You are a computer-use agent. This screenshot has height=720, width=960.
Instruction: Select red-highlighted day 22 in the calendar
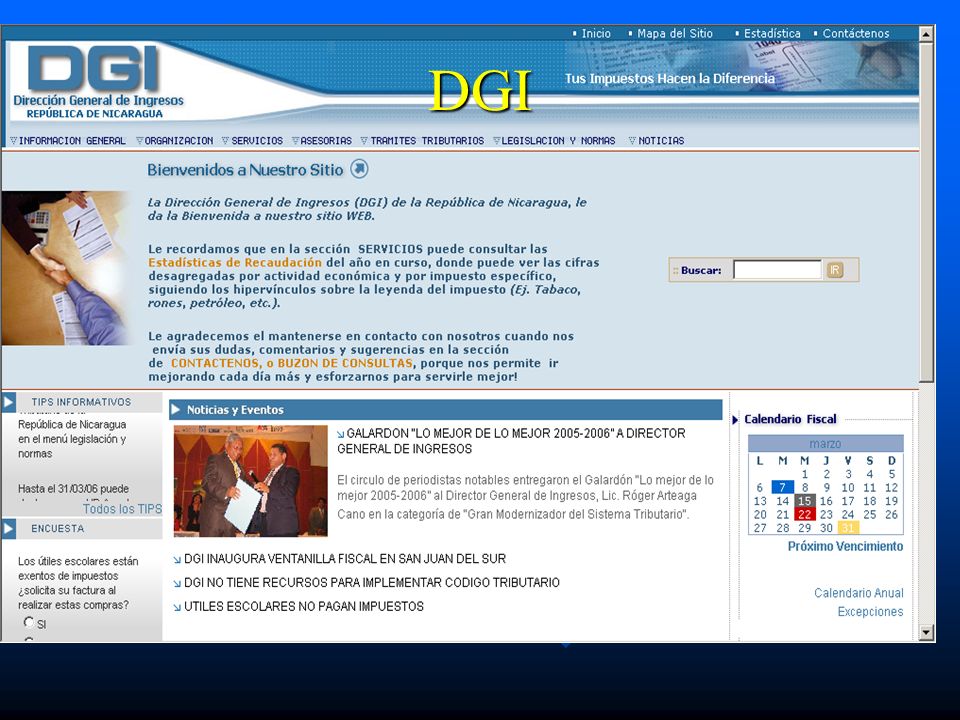click(804, 515)
